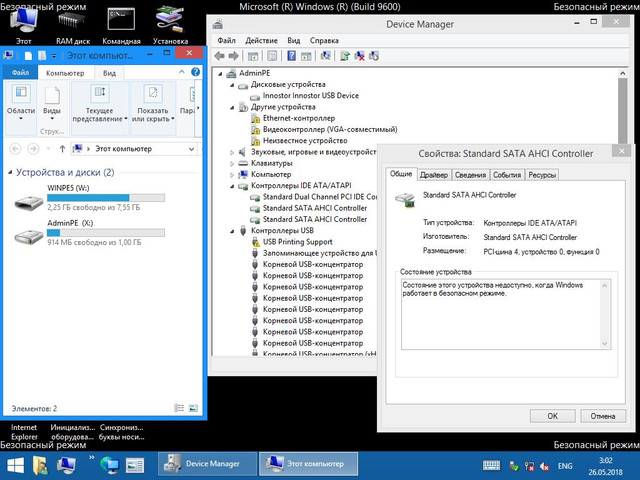Open Explorer address bar dropdown
The image size is (640, 480).
[x=191, y=149]
